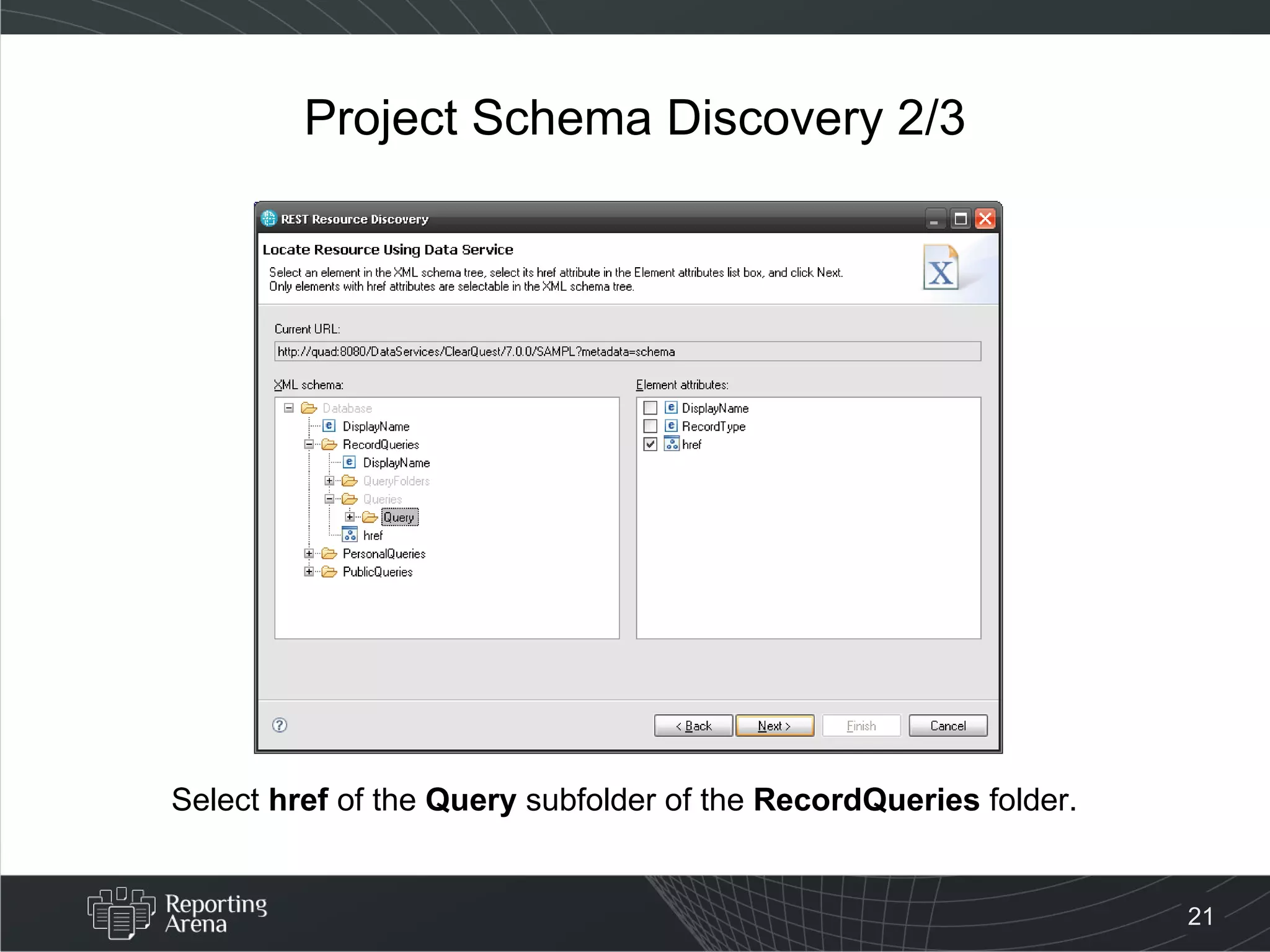Enable the DisplayName attribute checkbox

coord(650,408)
